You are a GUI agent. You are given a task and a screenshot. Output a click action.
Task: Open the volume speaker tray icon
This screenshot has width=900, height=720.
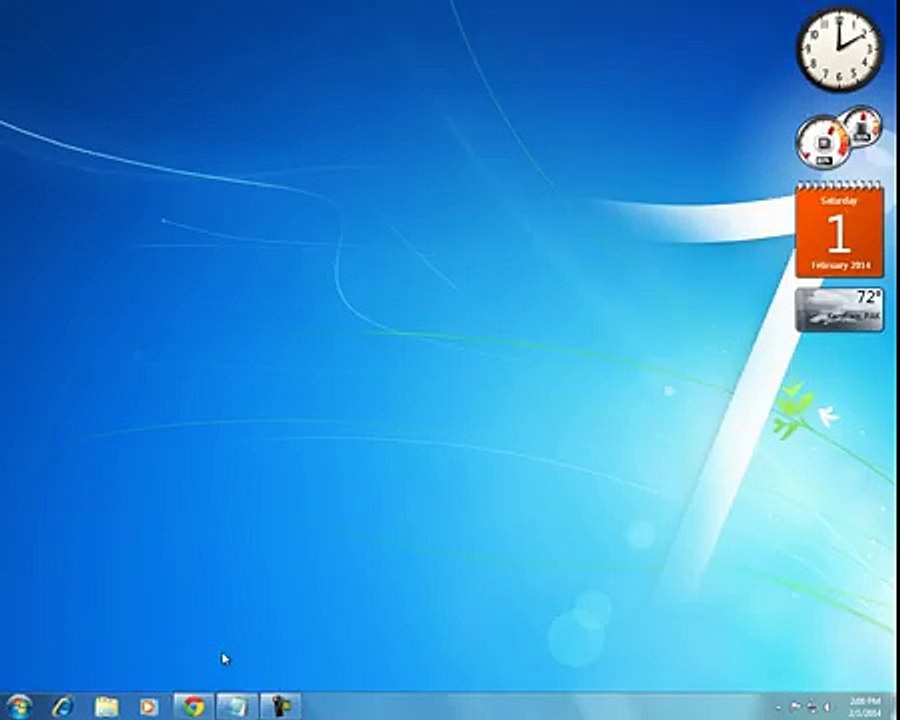(827, 707)
